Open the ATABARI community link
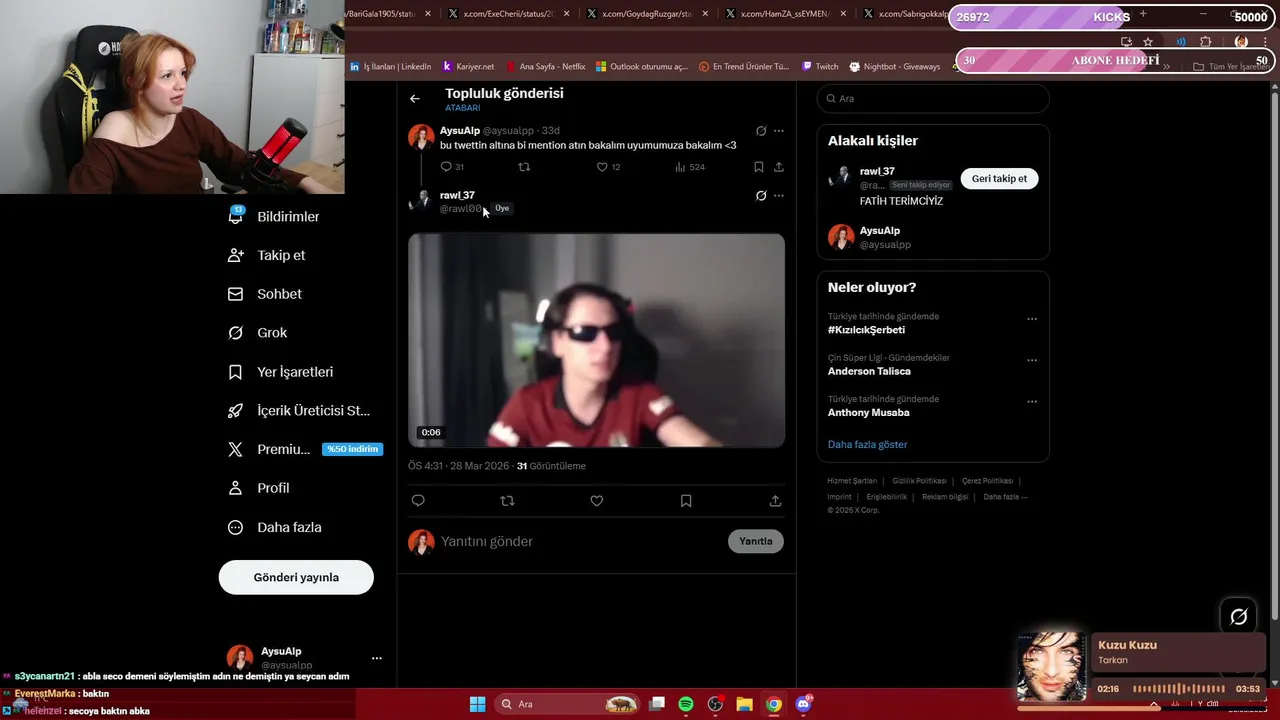 point(462,108)
